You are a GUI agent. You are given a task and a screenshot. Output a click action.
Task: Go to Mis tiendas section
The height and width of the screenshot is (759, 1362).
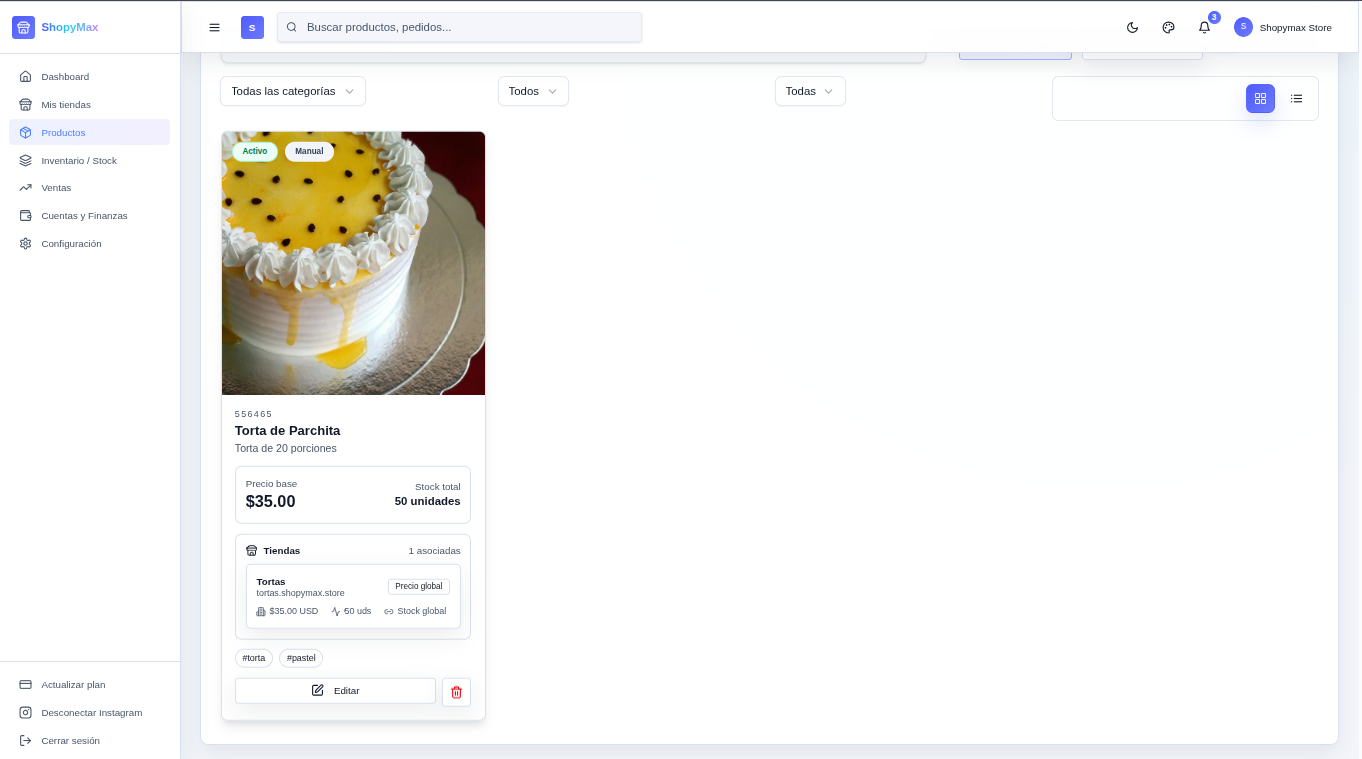66,104
